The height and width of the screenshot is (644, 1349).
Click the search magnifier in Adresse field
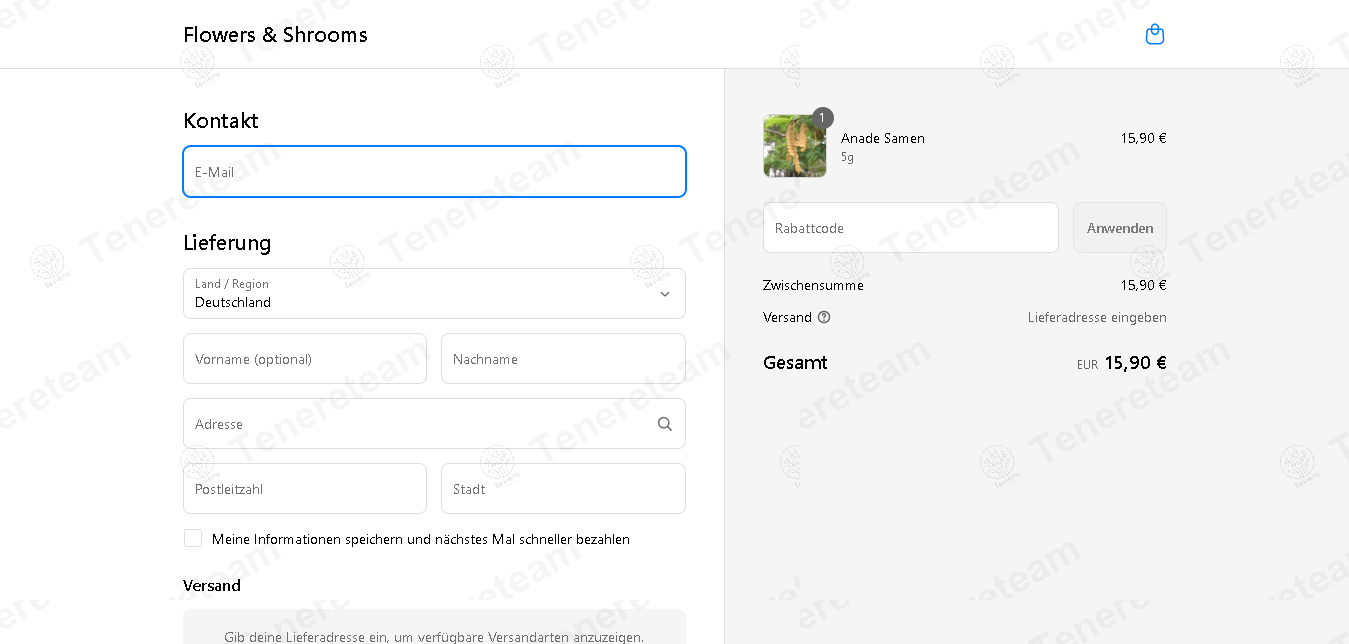[665, 424]
